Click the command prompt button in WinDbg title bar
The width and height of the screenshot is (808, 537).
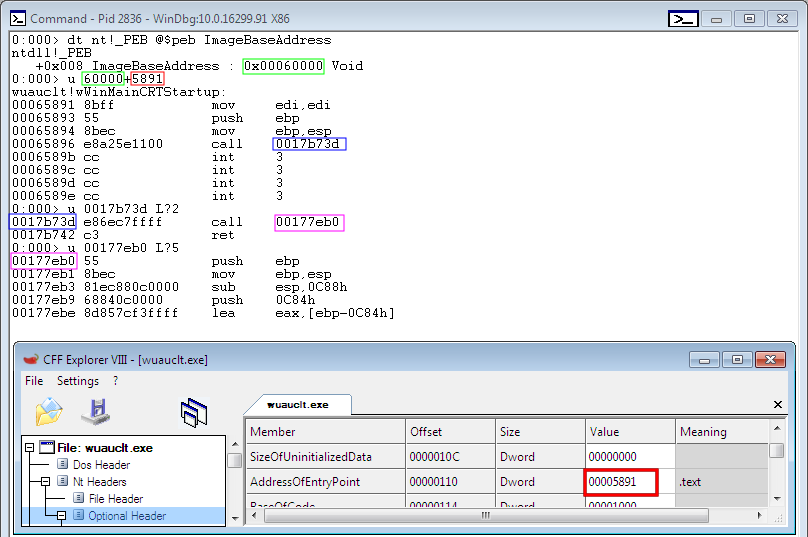pyautogui.click(x=683, y=19)
